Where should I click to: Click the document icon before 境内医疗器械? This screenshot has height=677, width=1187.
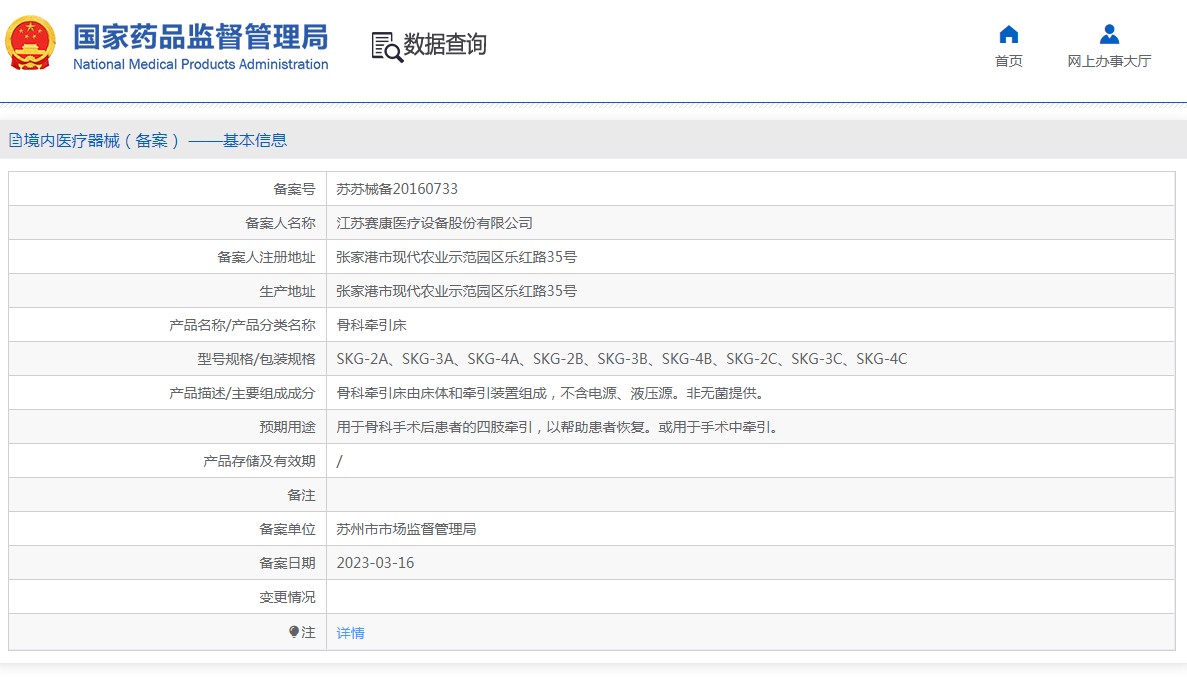(x=15, y=140)
